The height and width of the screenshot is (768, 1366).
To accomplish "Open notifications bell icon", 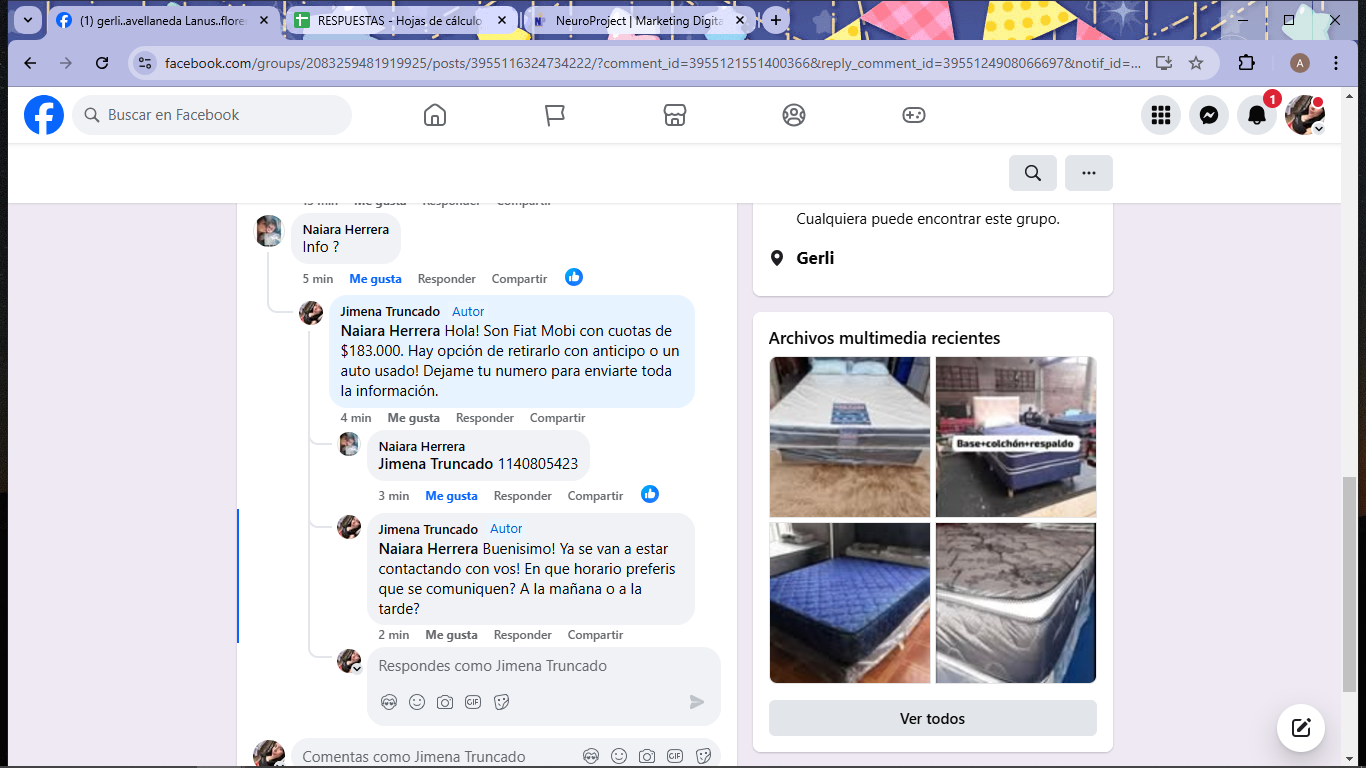I will tap(1257, 115).
